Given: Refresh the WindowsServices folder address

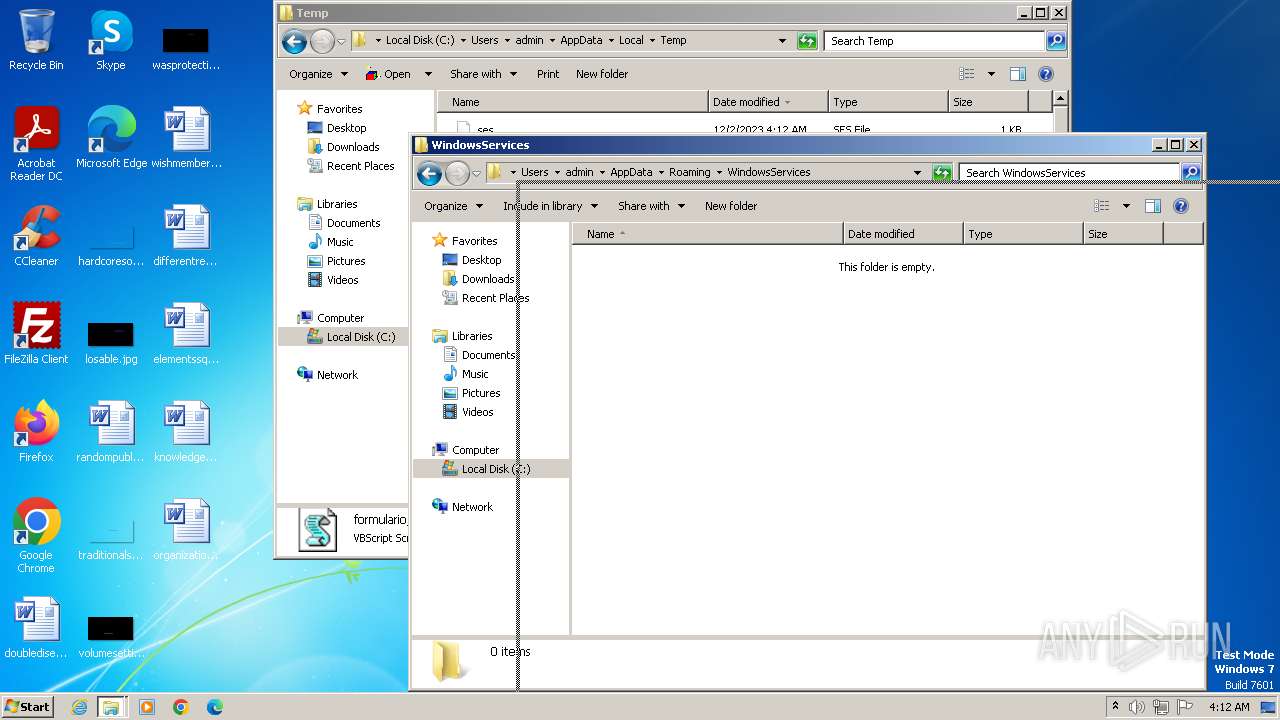Looking at the screenshot, I should 942,173.
